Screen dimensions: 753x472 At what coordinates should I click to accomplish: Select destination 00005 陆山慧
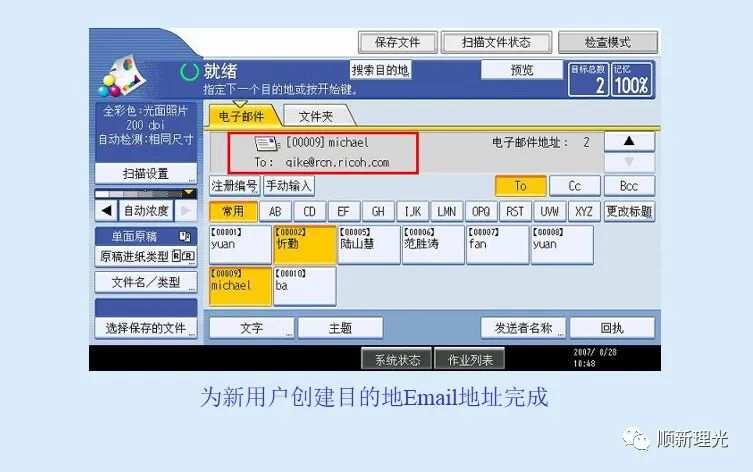click(x=369, y=244)
